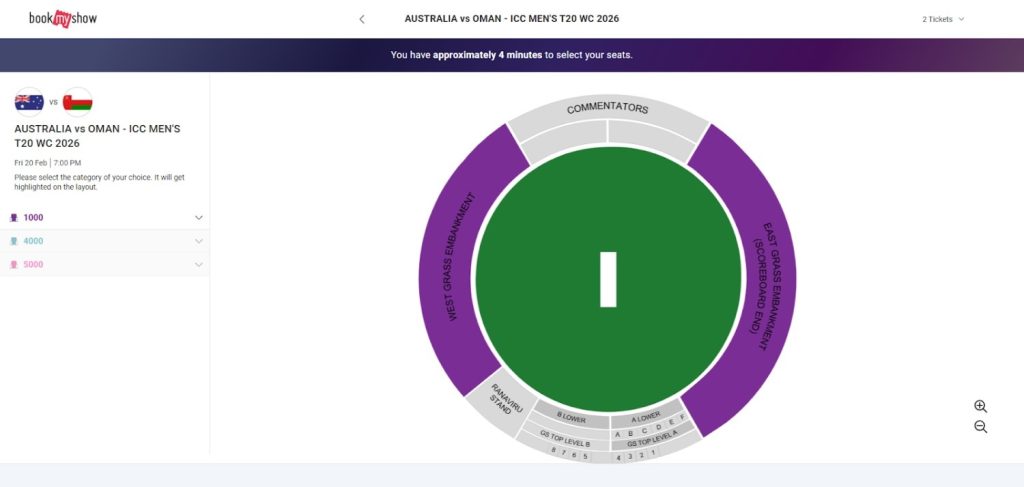Viewport: 1024px width, 487px height.
Task: Click the GS Top Level B section
Action: point(565,438)
